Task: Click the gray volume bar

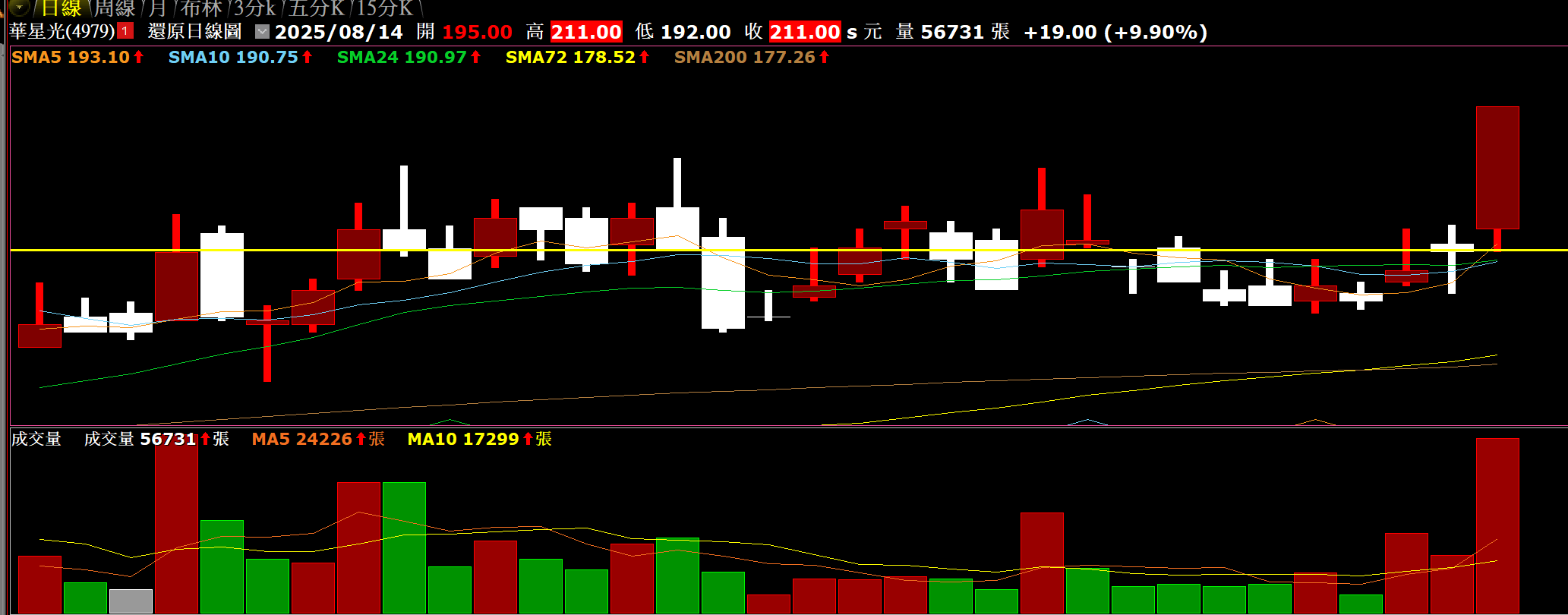Action: pyautogui.click(x=131, y=601)
